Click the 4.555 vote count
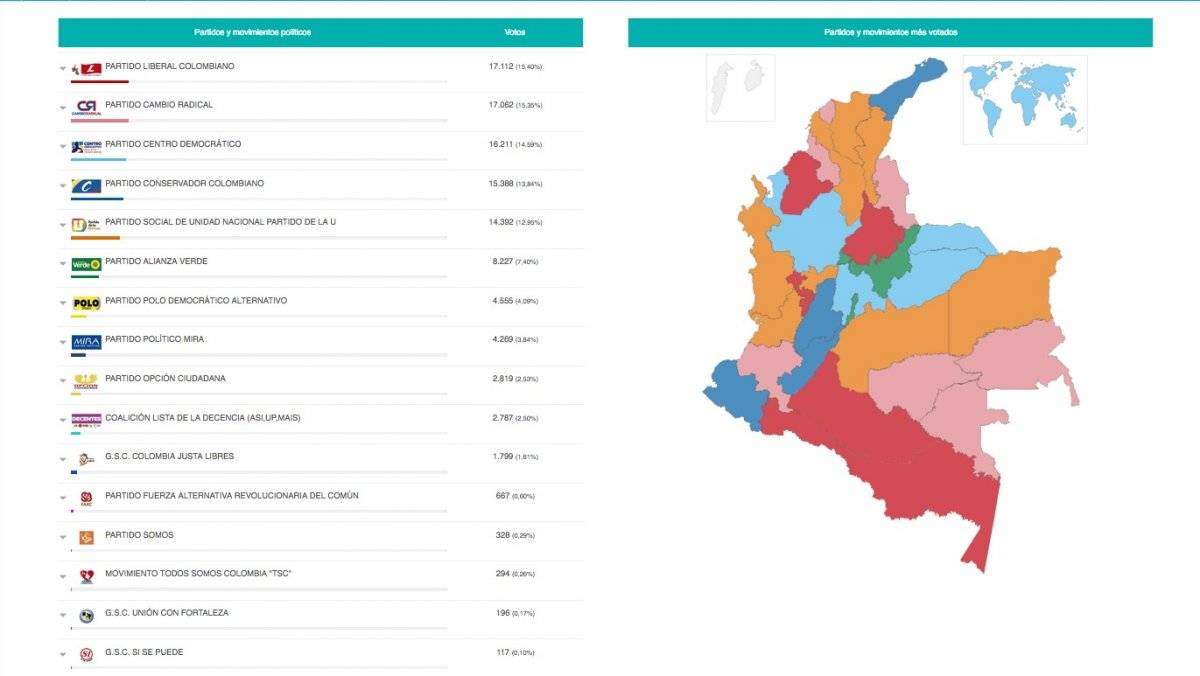This screenshot has width=1200, height=676. [502, 300]
